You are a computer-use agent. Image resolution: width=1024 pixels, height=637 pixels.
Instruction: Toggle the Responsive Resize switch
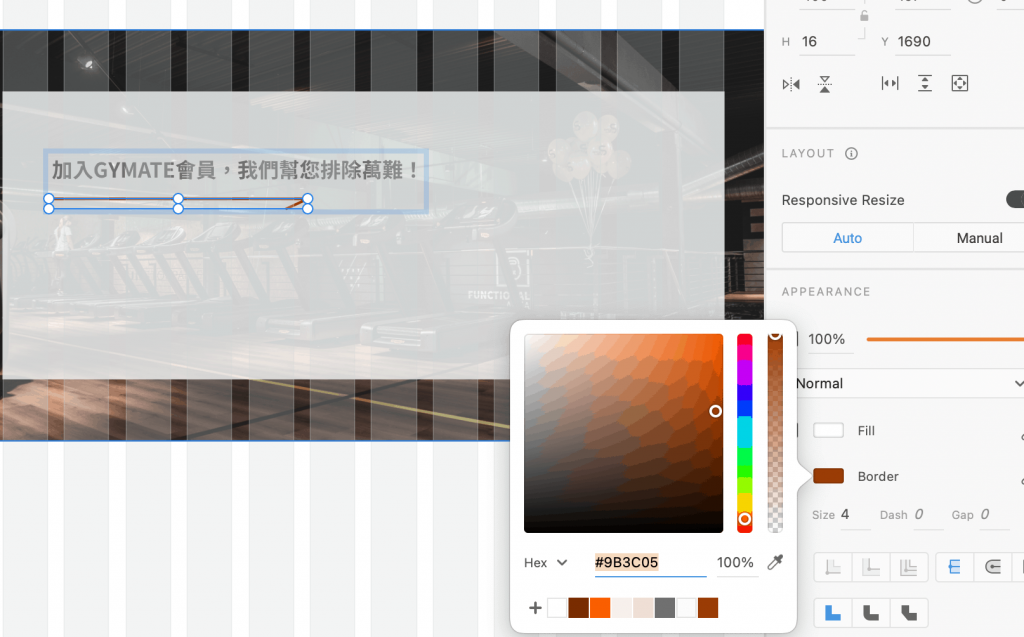pyautogui.click(x=1015, y=199)
